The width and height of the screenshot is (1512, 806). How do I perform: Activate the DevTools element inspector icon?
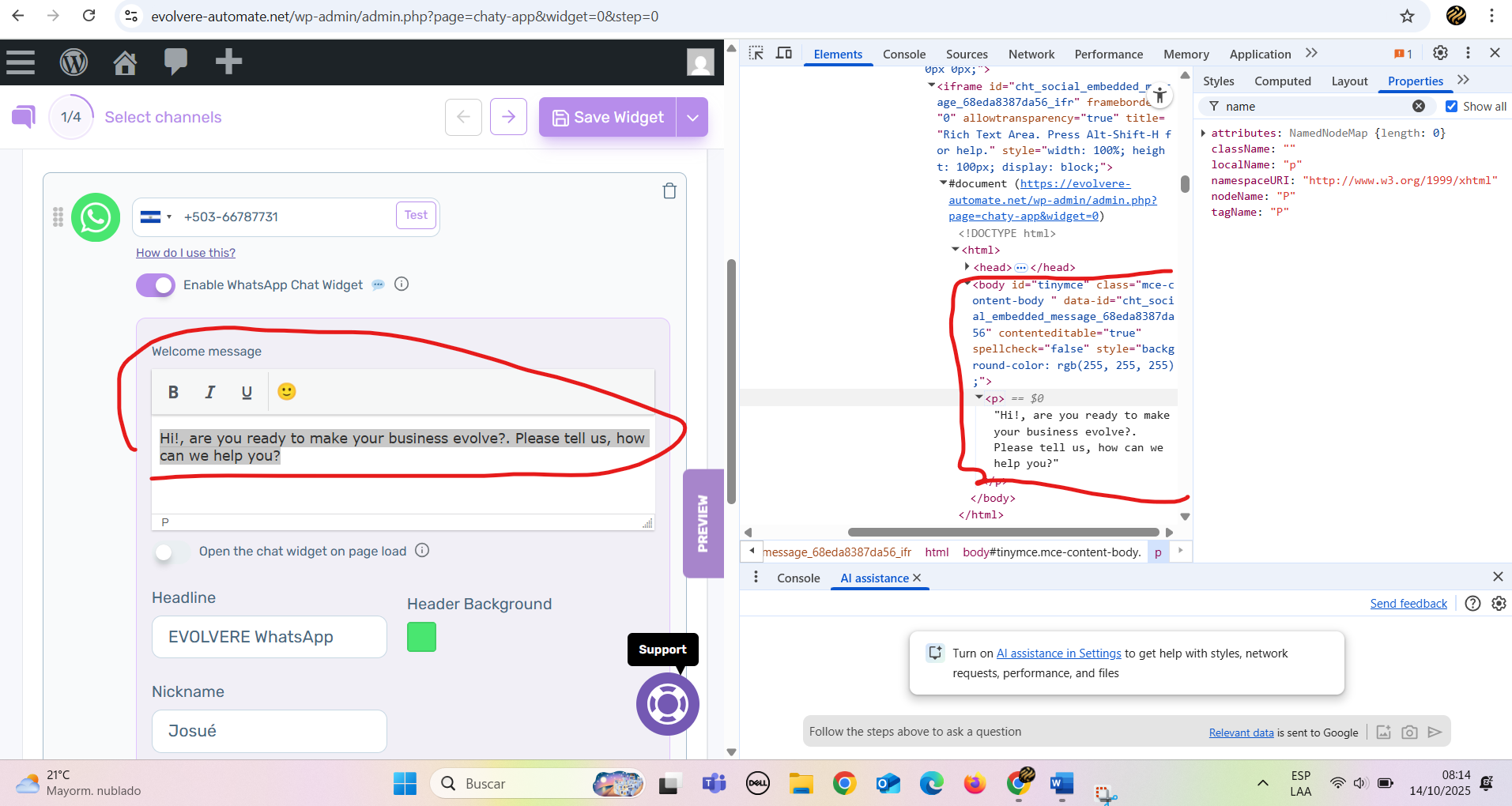[x=756, y=54]
